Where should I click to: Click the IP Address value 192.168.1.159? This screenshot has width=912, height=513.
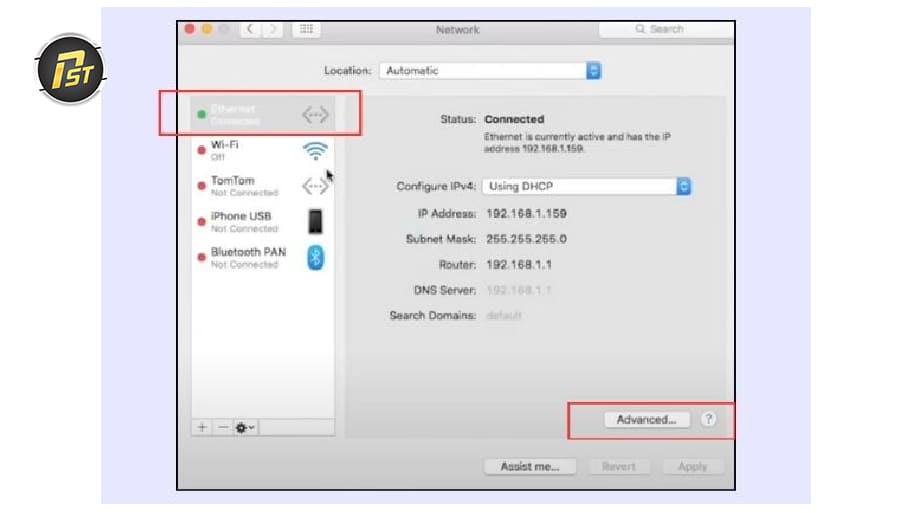click(x=526, y=213)
